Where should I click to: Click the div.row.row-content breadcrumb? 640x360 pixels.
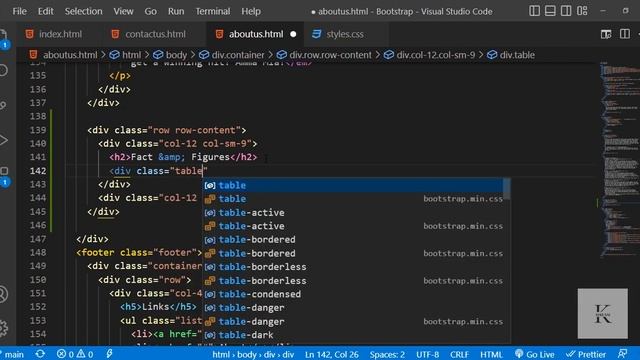coord(324,55)
